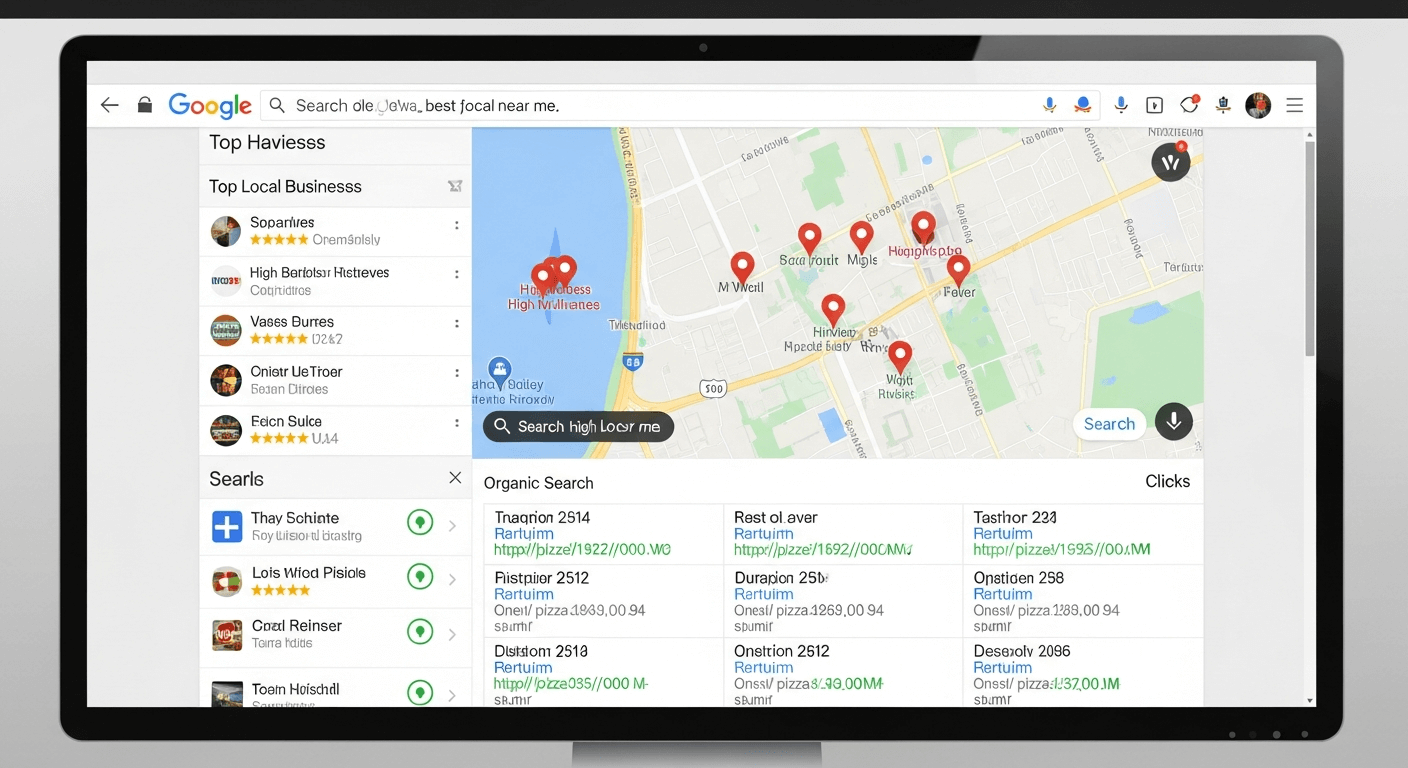Expand the Coad Reinser chevron arrow
Screen dimensions: 1408x768
tap(453, 634)
